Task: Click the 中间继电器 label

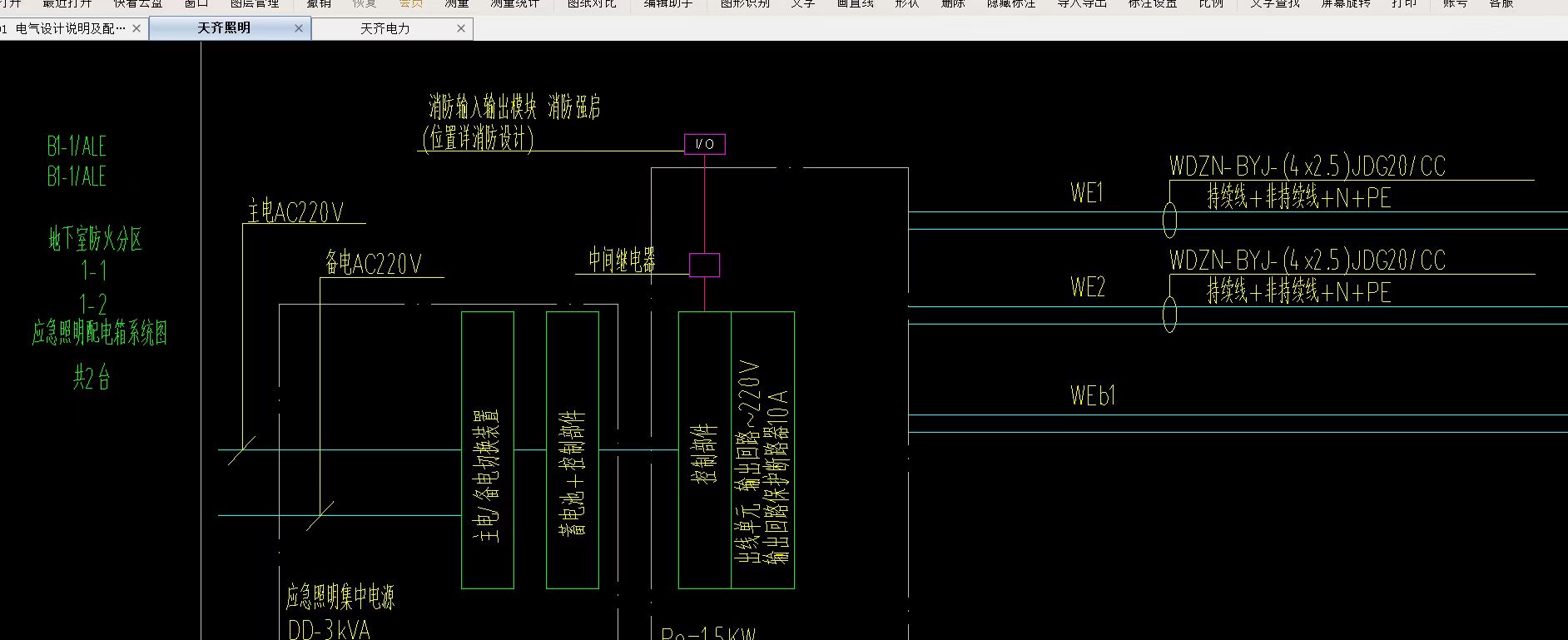Action: 623,260
